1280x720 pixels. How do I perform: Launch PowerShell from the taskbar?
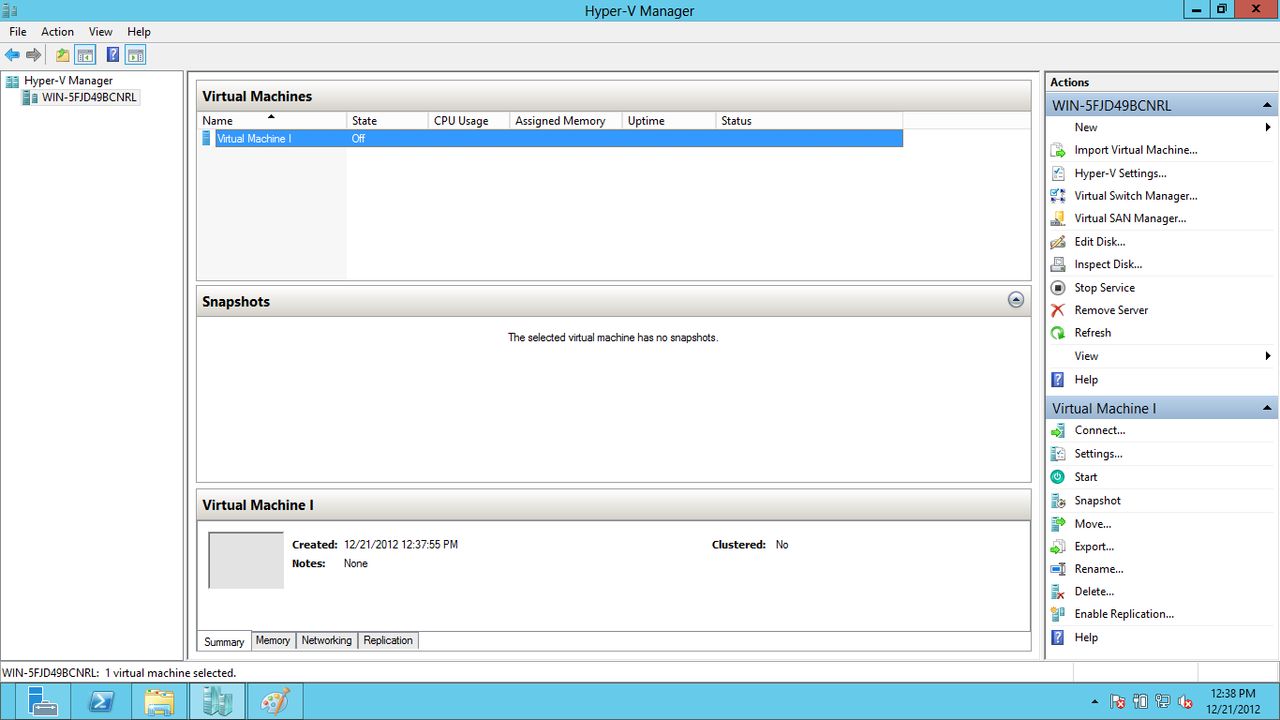point(101,701)
